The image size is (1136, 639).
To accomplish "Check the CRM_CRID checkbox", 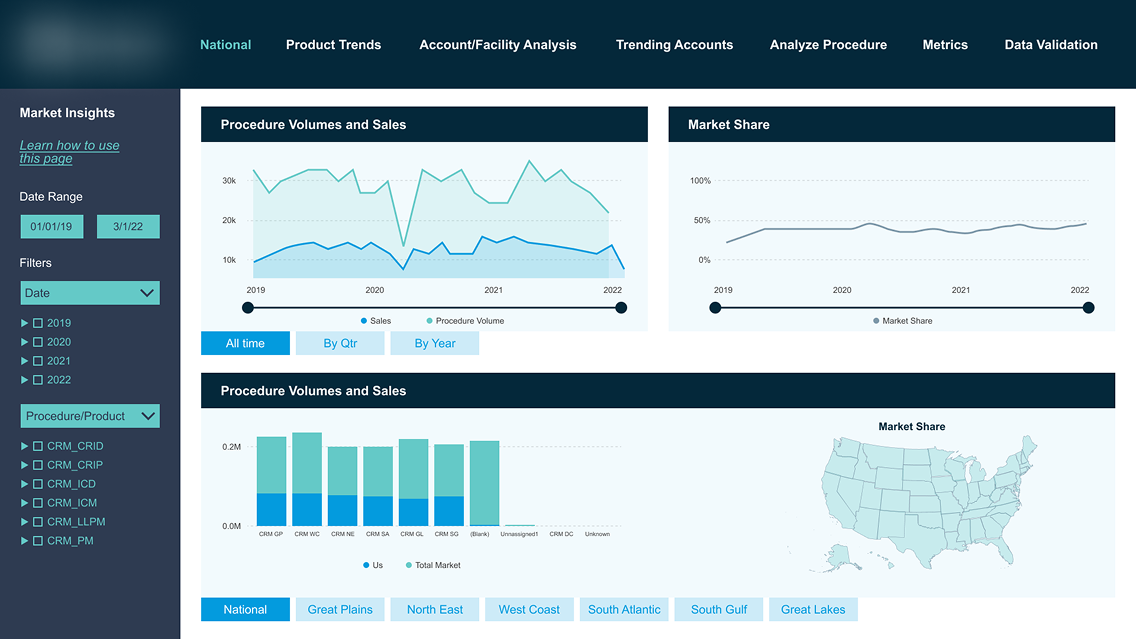I will (38, 446).
